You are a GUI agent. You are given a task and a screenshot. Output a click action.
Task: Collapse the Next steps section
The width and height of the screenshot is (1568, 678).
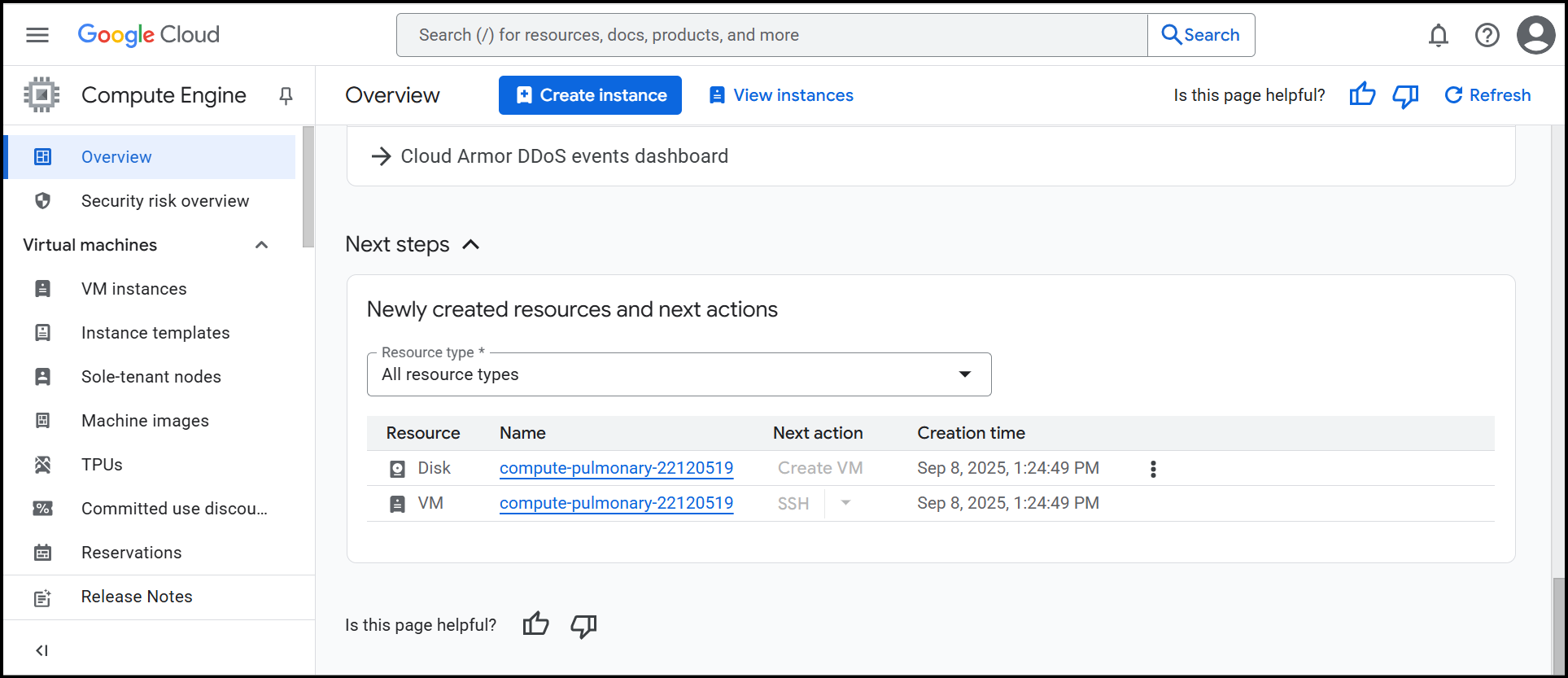(x=471, y=245)
